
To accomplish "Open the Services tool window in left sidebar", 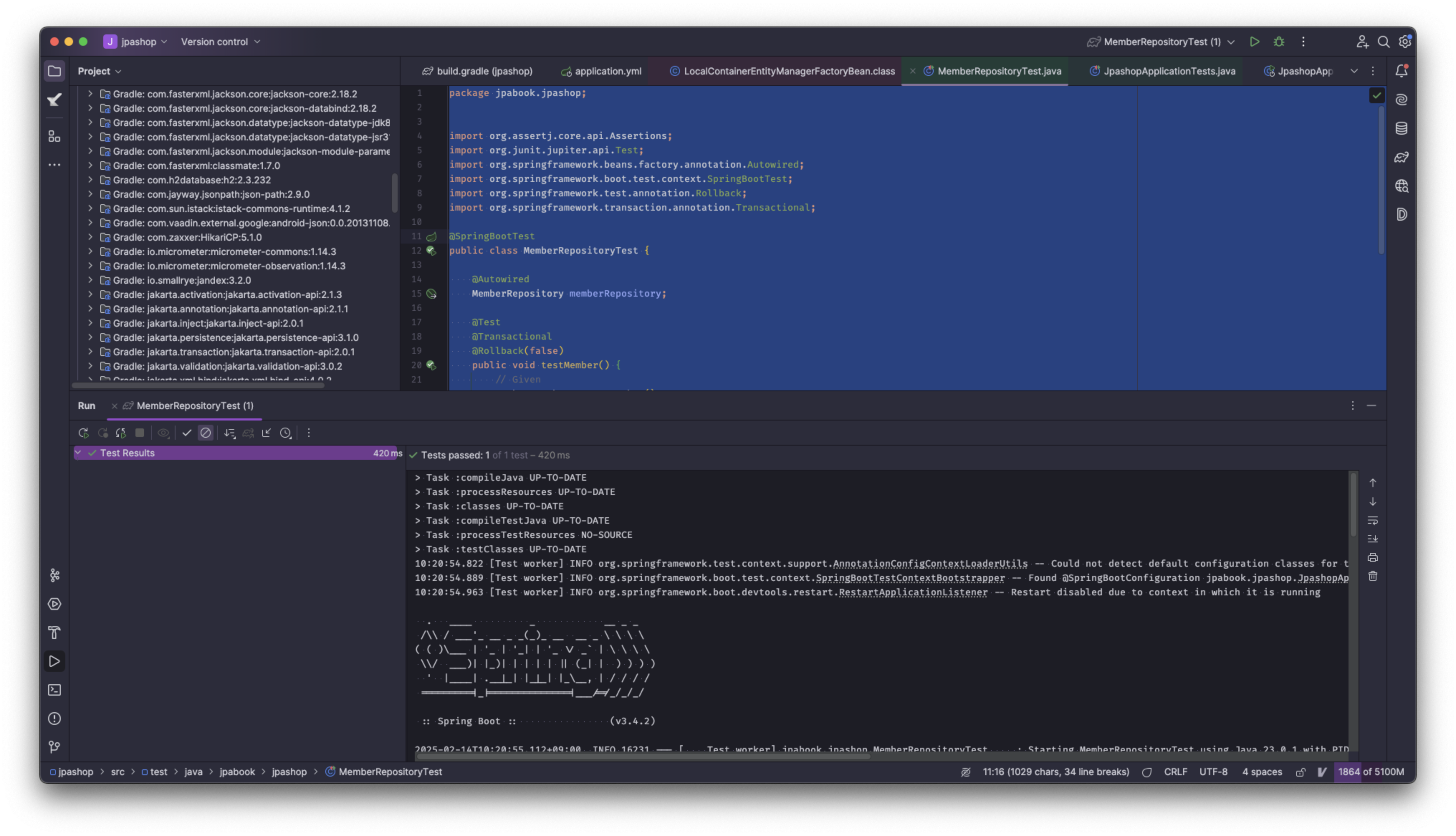I will coord(54,604).
